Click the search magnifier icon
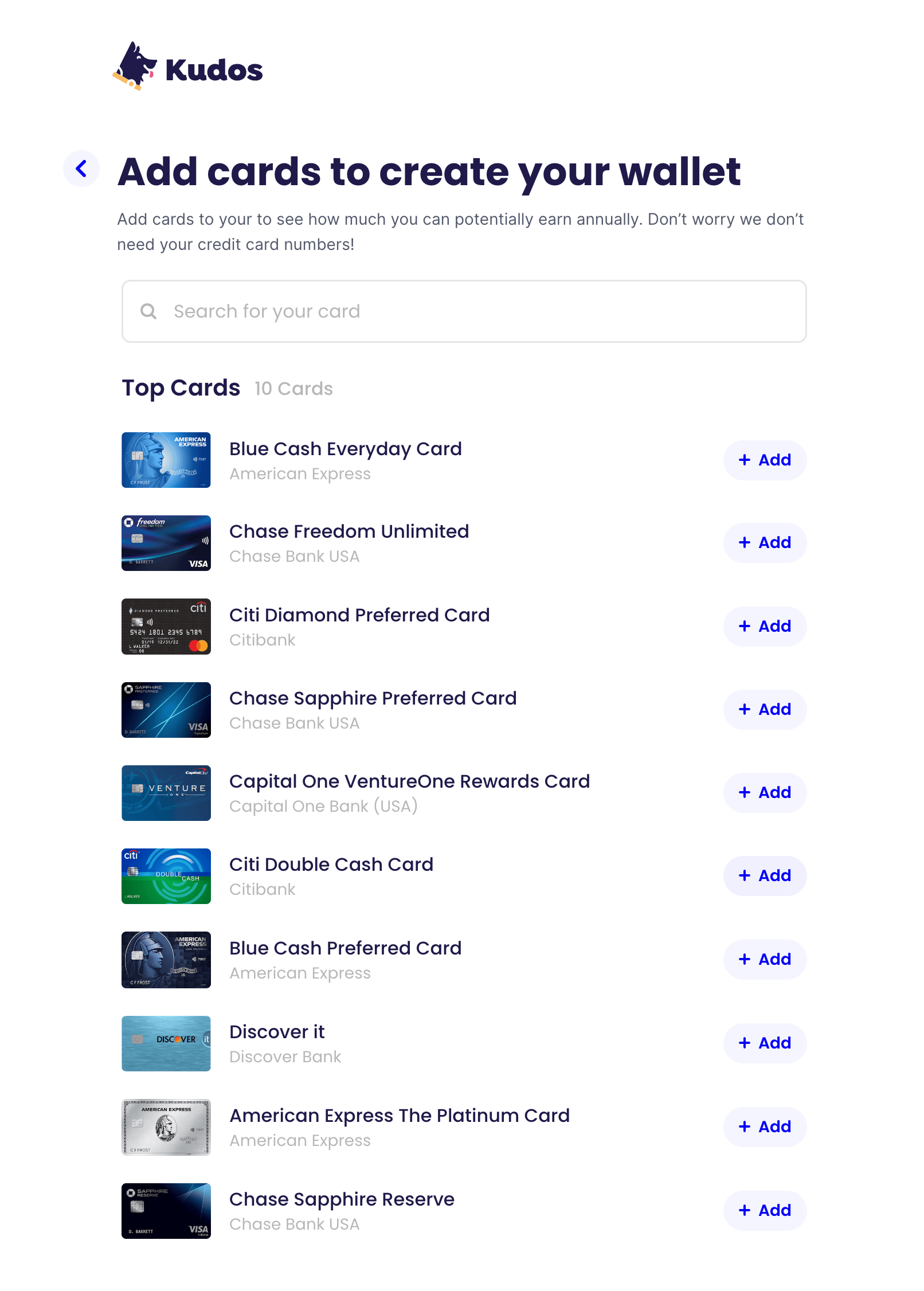The image size is (924, 1291). [148, 311]
